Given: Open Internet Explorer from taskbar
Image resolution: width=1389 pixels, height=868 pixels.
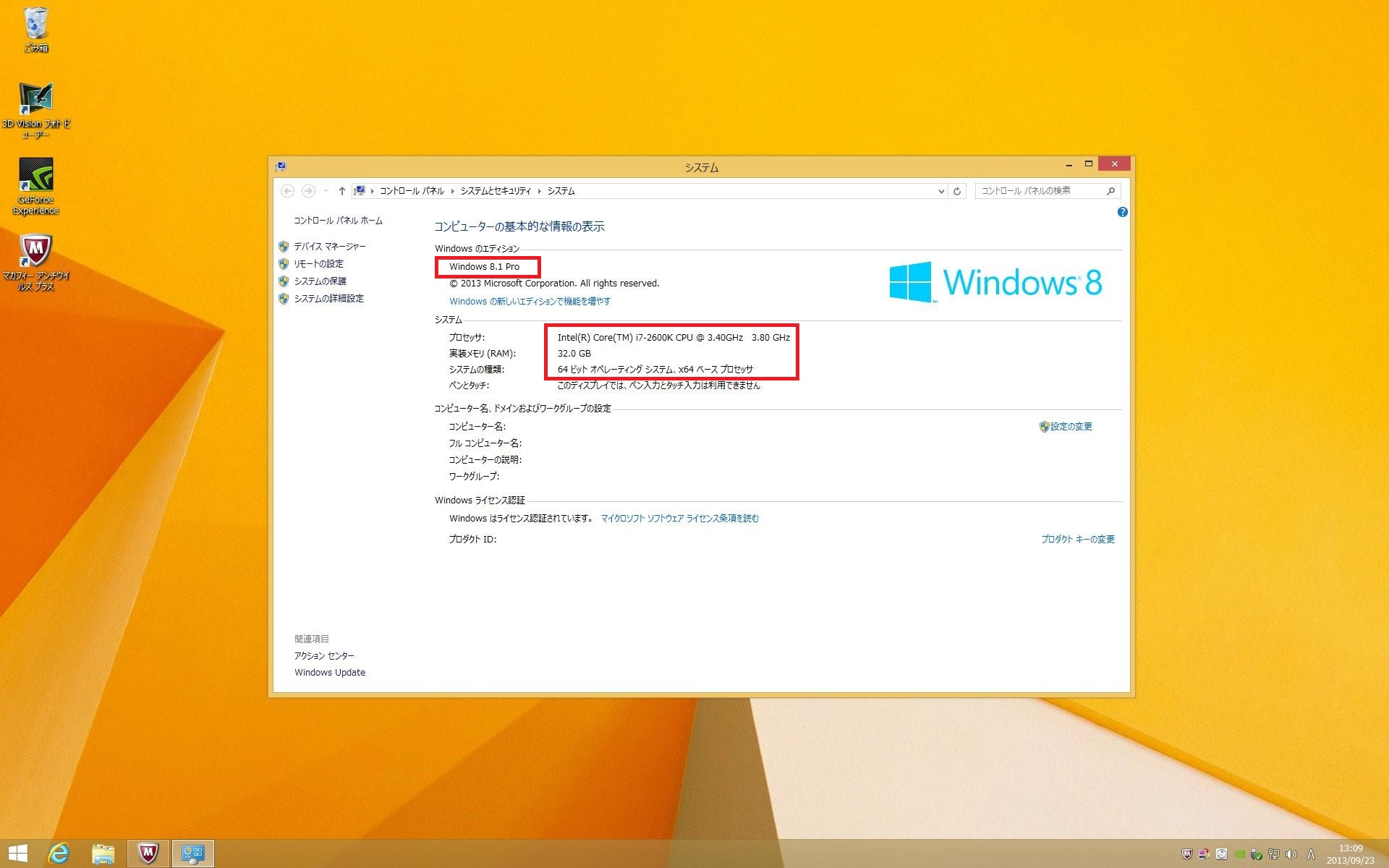Looking at the screenshot, I should coord(59,854).
